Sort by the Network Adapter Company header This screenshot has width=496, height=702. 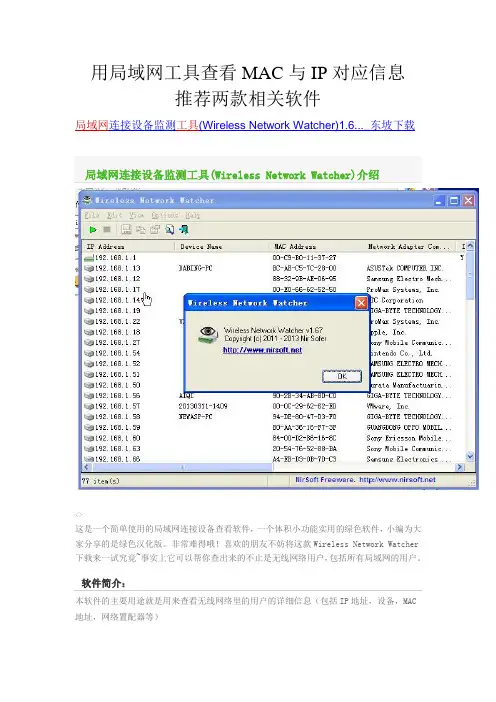[x=411, y=247]
